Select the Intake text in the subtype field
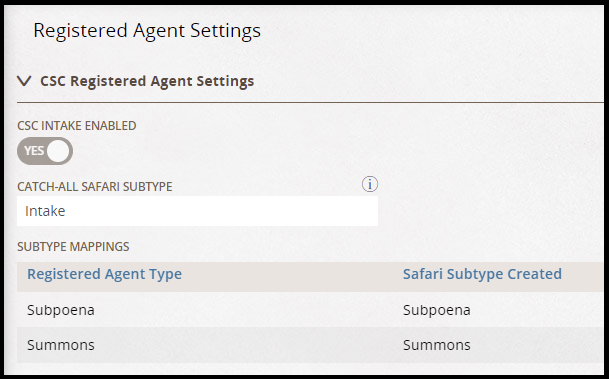This screenshot has height=379, width=609. pos(45,211)
